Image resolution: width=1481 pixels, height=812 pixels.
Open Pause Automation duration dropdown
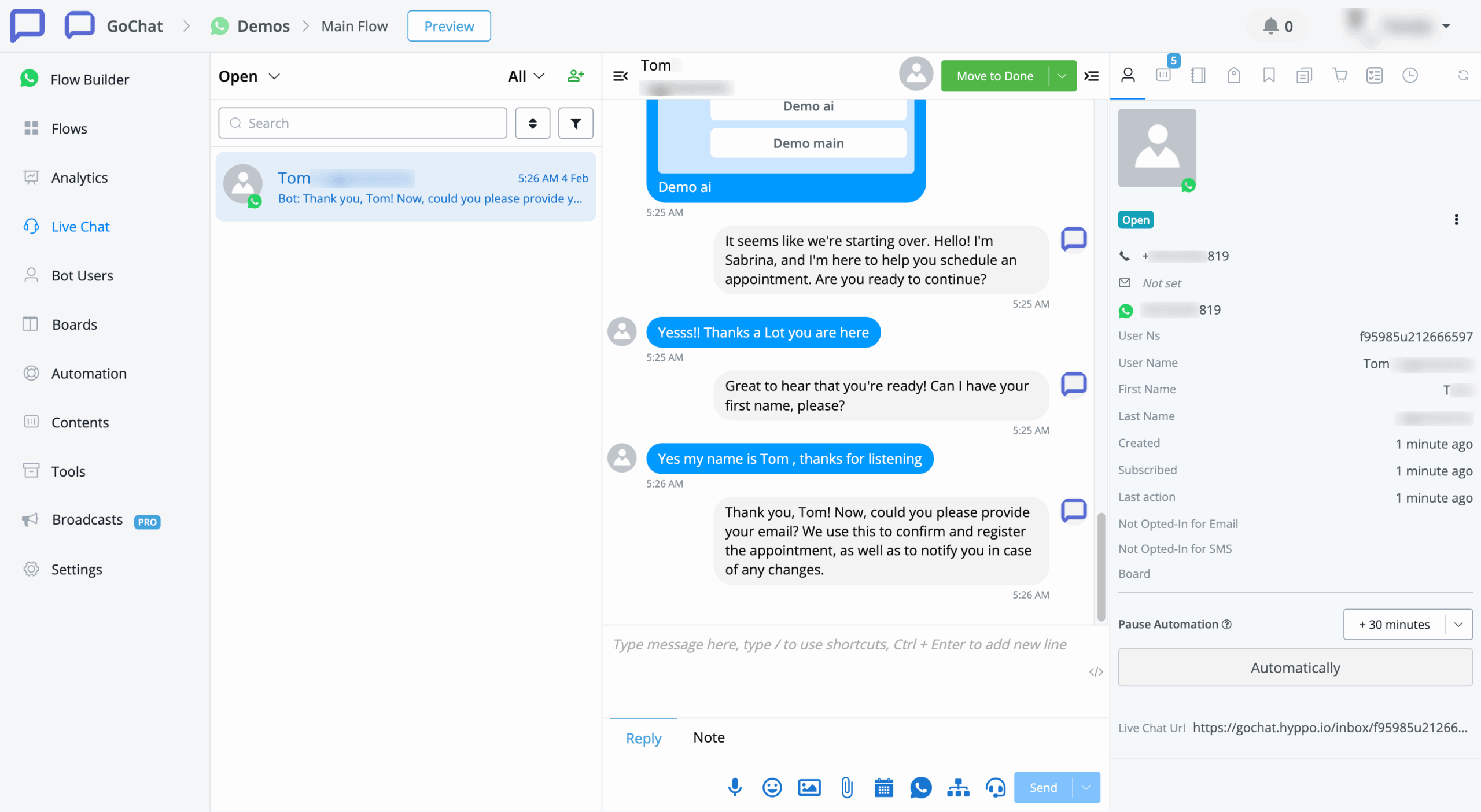1458,625
